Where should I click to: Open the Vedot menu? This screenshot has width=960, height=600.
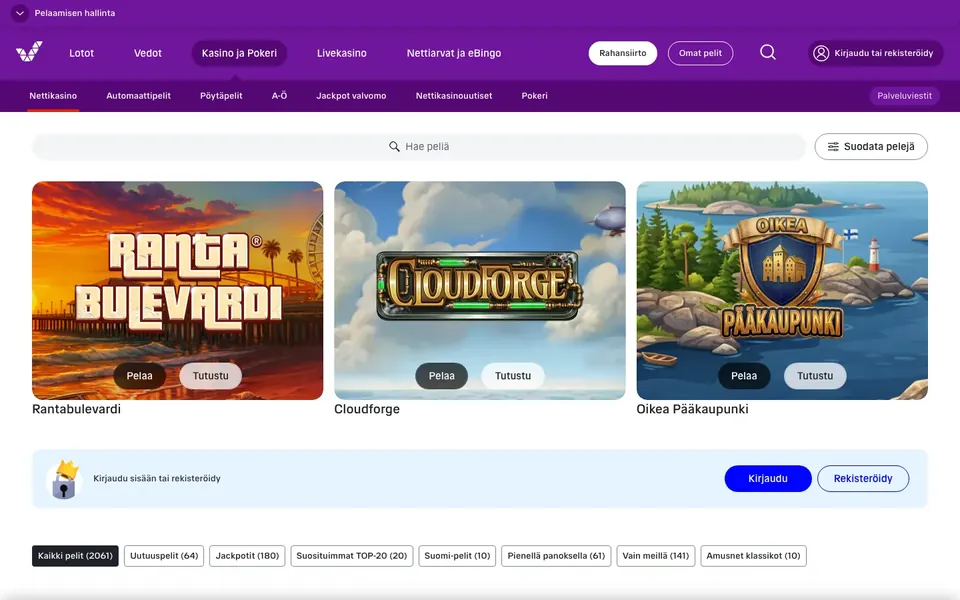click(148, 53)
